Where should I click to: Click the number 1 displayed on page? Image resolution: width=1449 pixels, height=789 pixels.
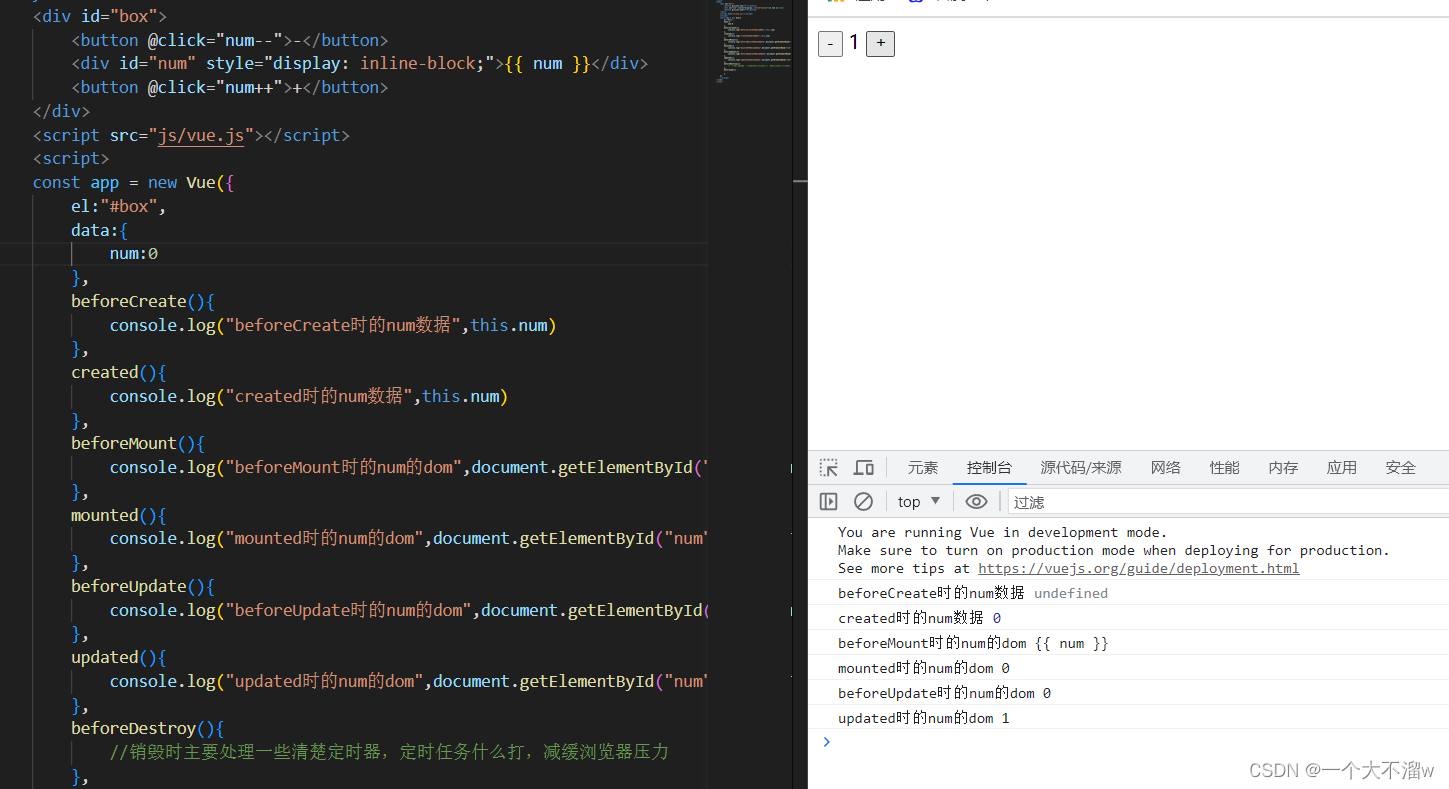point(854,43)
